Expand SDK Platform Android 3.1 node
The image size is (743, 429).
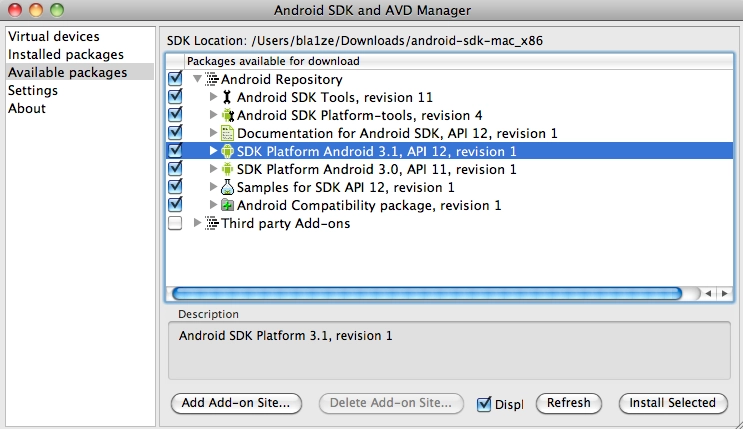tap(213, 151)
